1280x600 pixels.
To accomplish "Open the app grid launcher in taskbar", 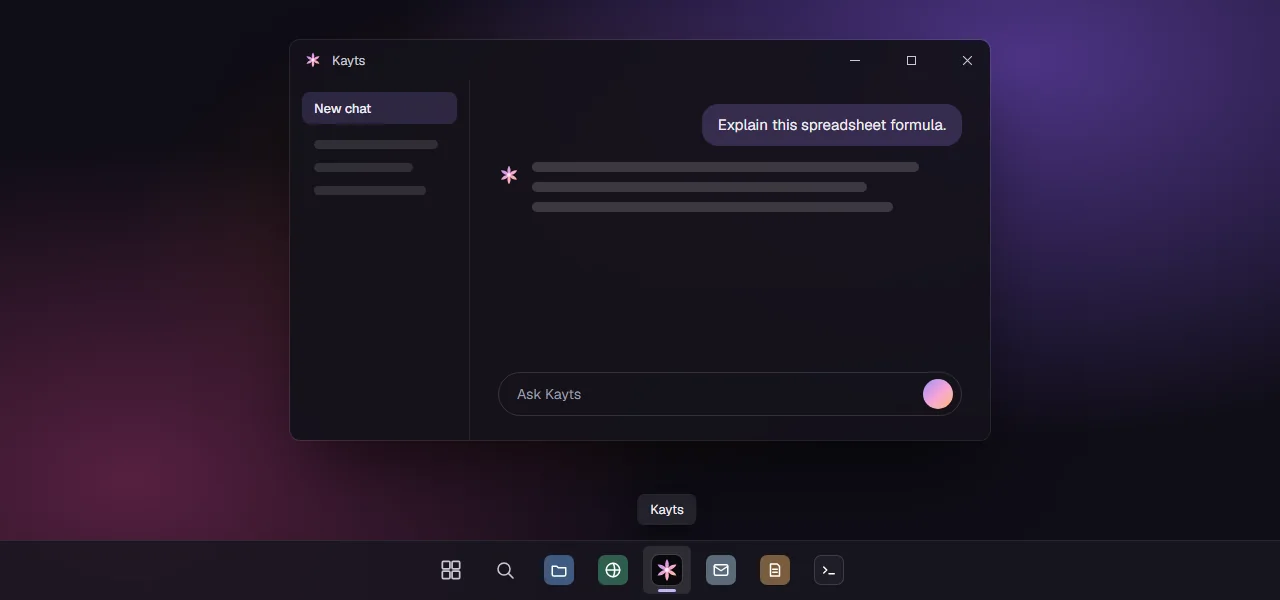I will click(451, 570).
